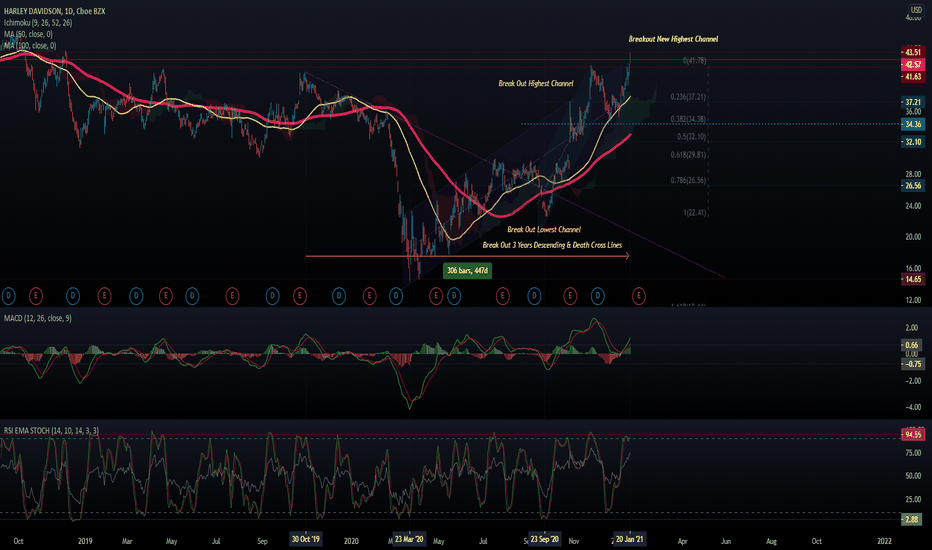
Task: Click the 37.21 price axis label
Action: pyautogui.click(x=912, y=102)
